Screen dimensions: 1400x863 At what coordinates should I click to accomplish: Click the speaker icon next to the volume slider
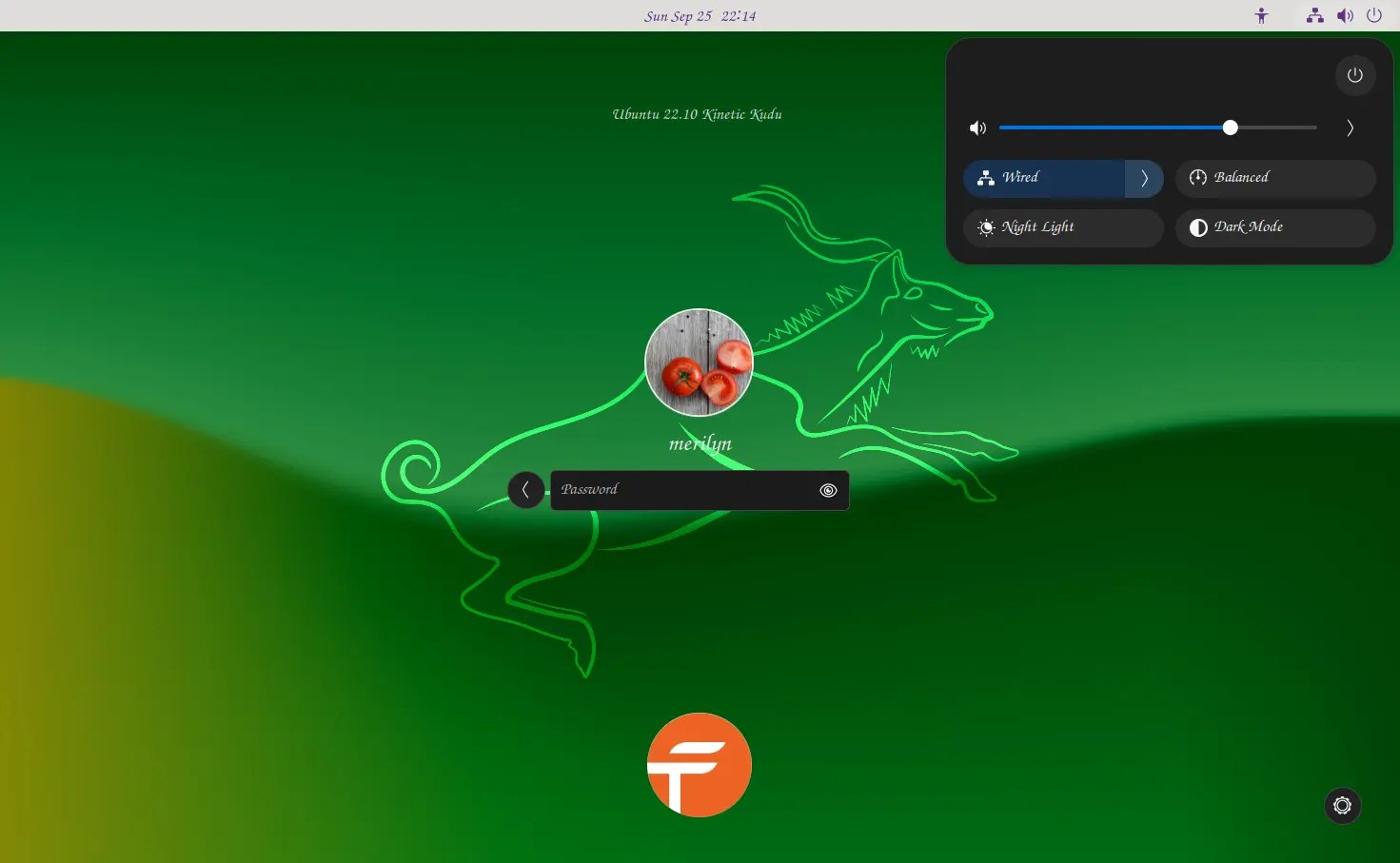coord(977,127)
